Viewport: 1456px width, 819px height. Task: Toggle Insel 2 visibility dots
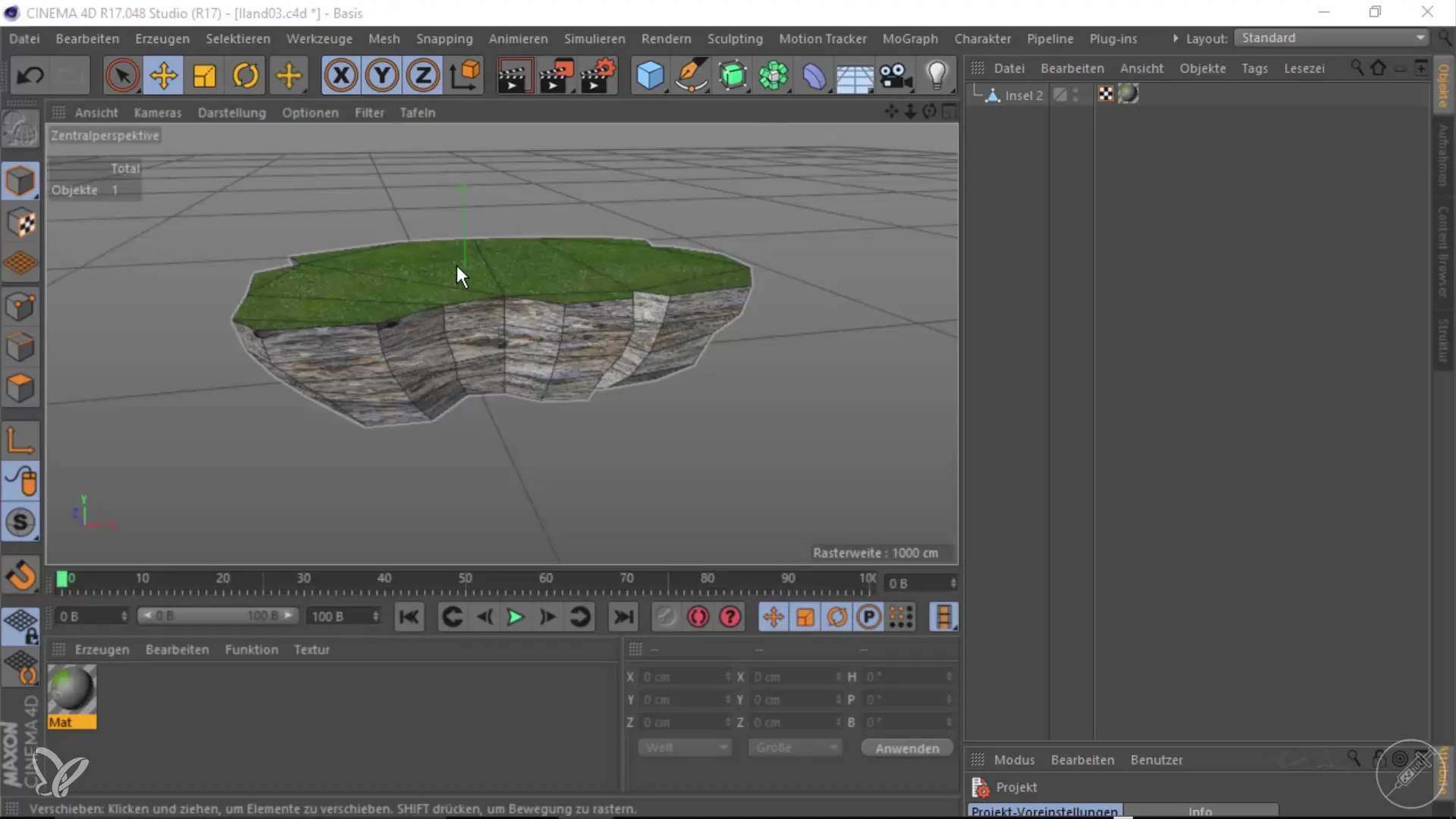pyautogui.click(x=1075, y=95)
